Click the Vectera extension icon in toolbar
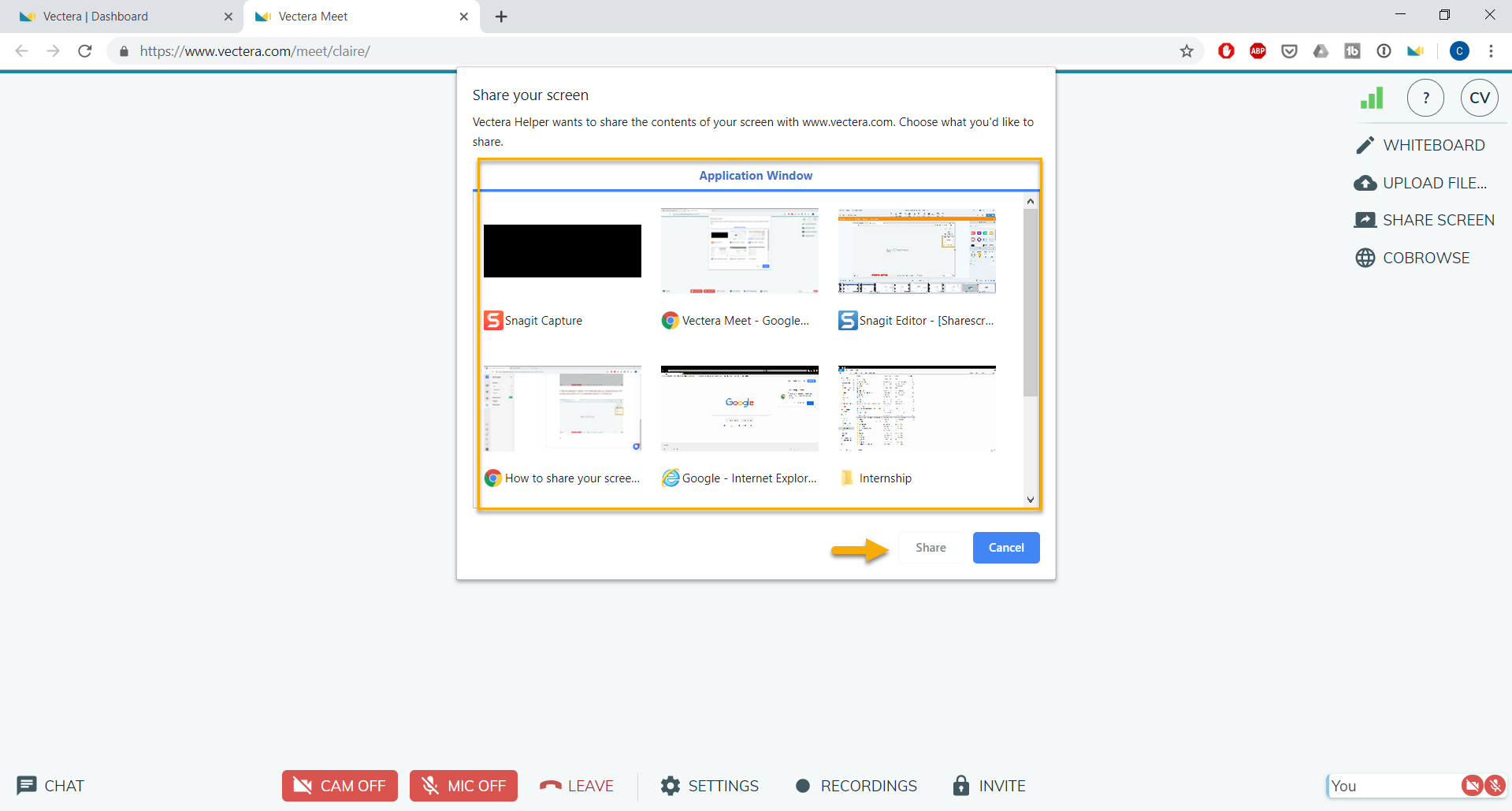Image resolution: width=1512 pixels, height=811 pixels. coord(1415,51)
